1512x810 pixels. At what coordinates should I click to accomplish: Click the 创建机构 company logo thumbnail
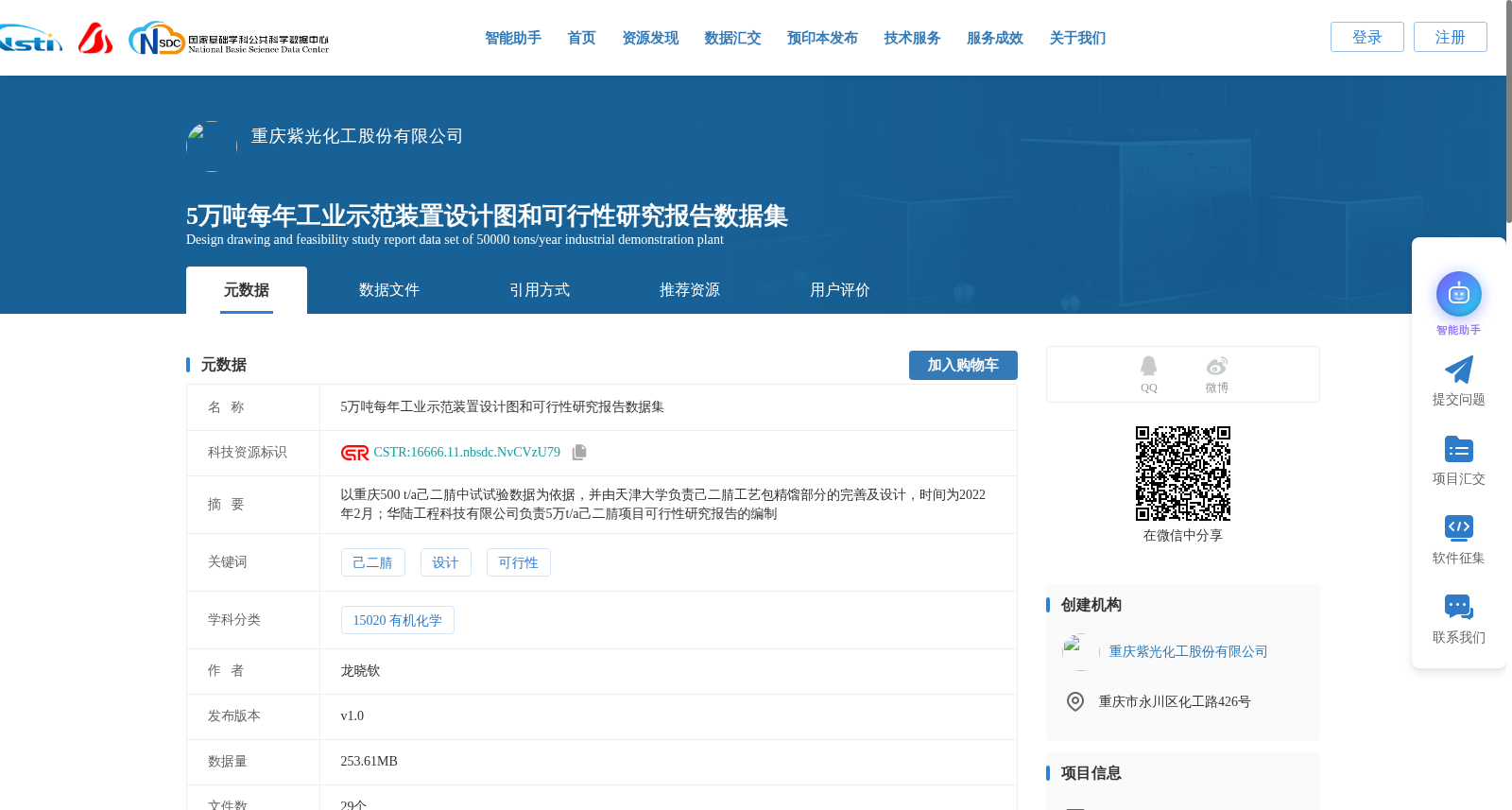pos(1081,652)
